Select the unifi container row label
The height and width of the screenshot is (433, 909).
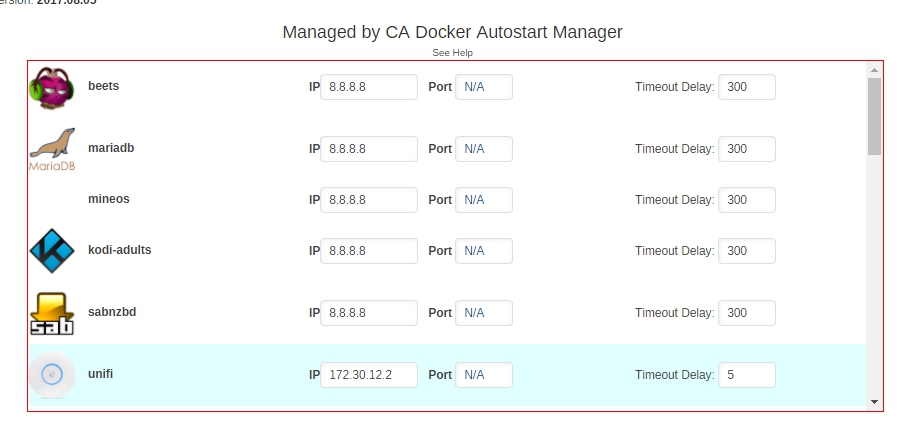(100, 374)
